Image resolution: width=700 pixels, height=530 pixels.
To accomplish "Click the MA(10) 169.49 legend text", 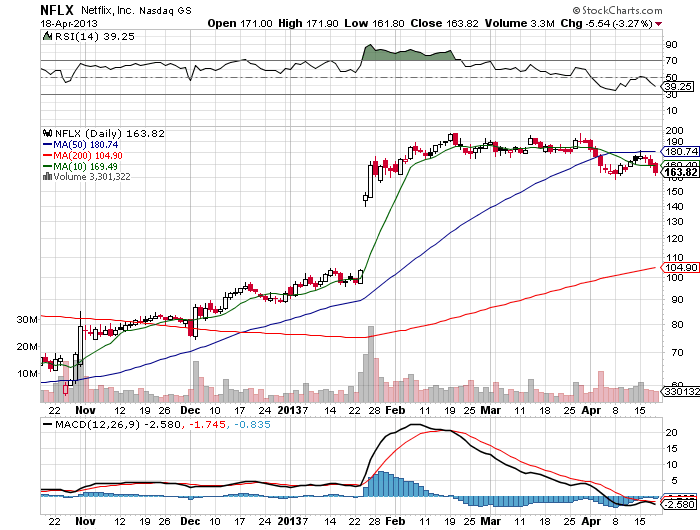I will click(x=86, y=166).
